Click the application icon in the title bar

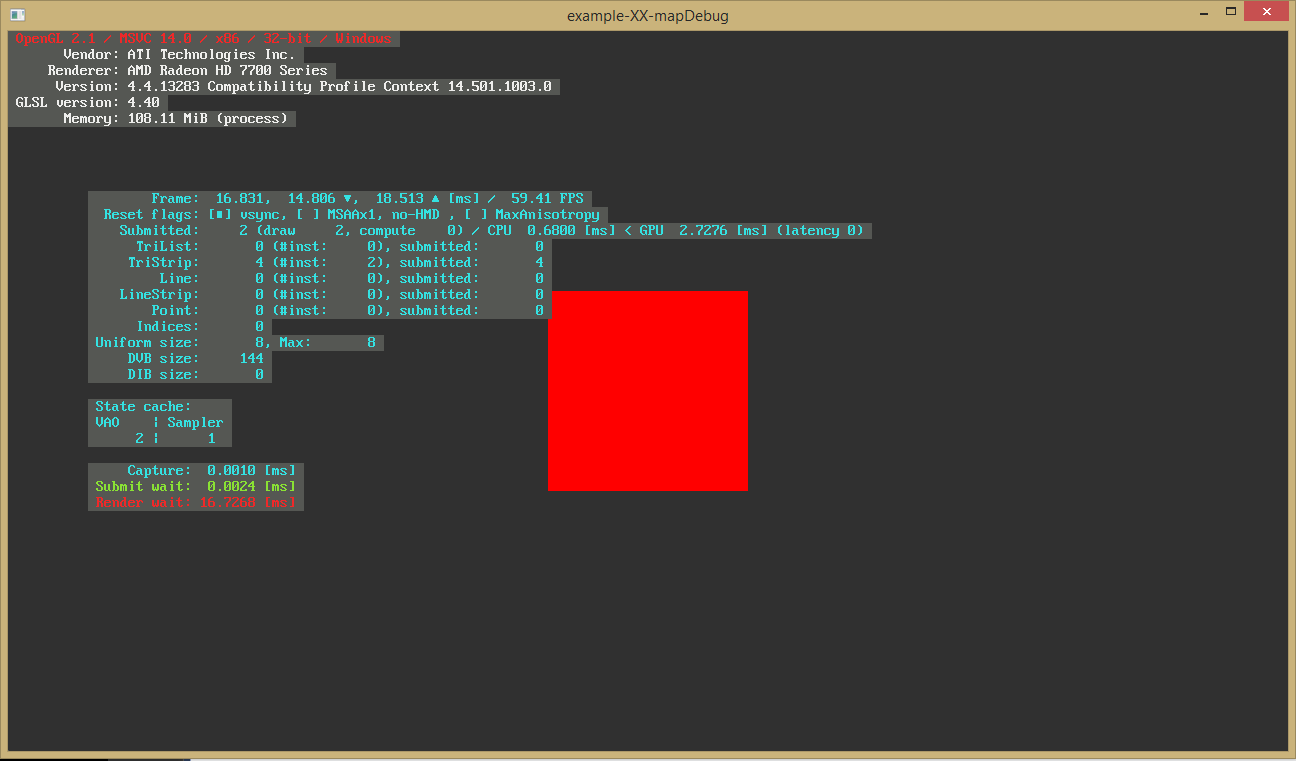point(16,14)
